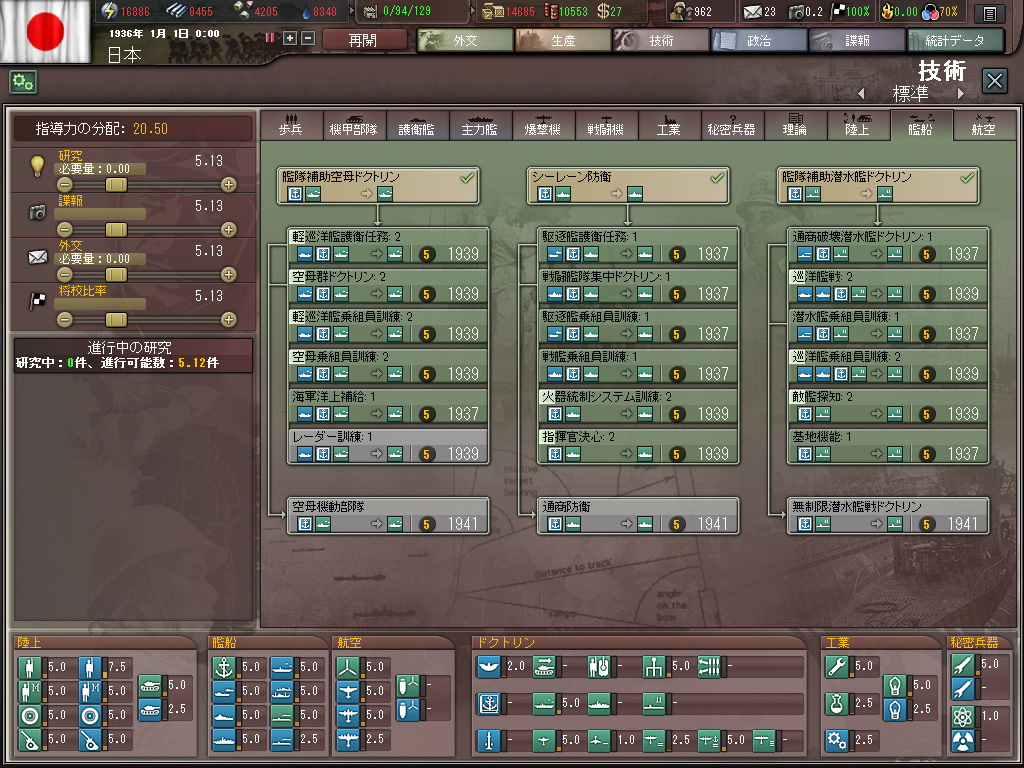
Task: Switch to the 護衛艦 tab
Action: tap(417, 125)
